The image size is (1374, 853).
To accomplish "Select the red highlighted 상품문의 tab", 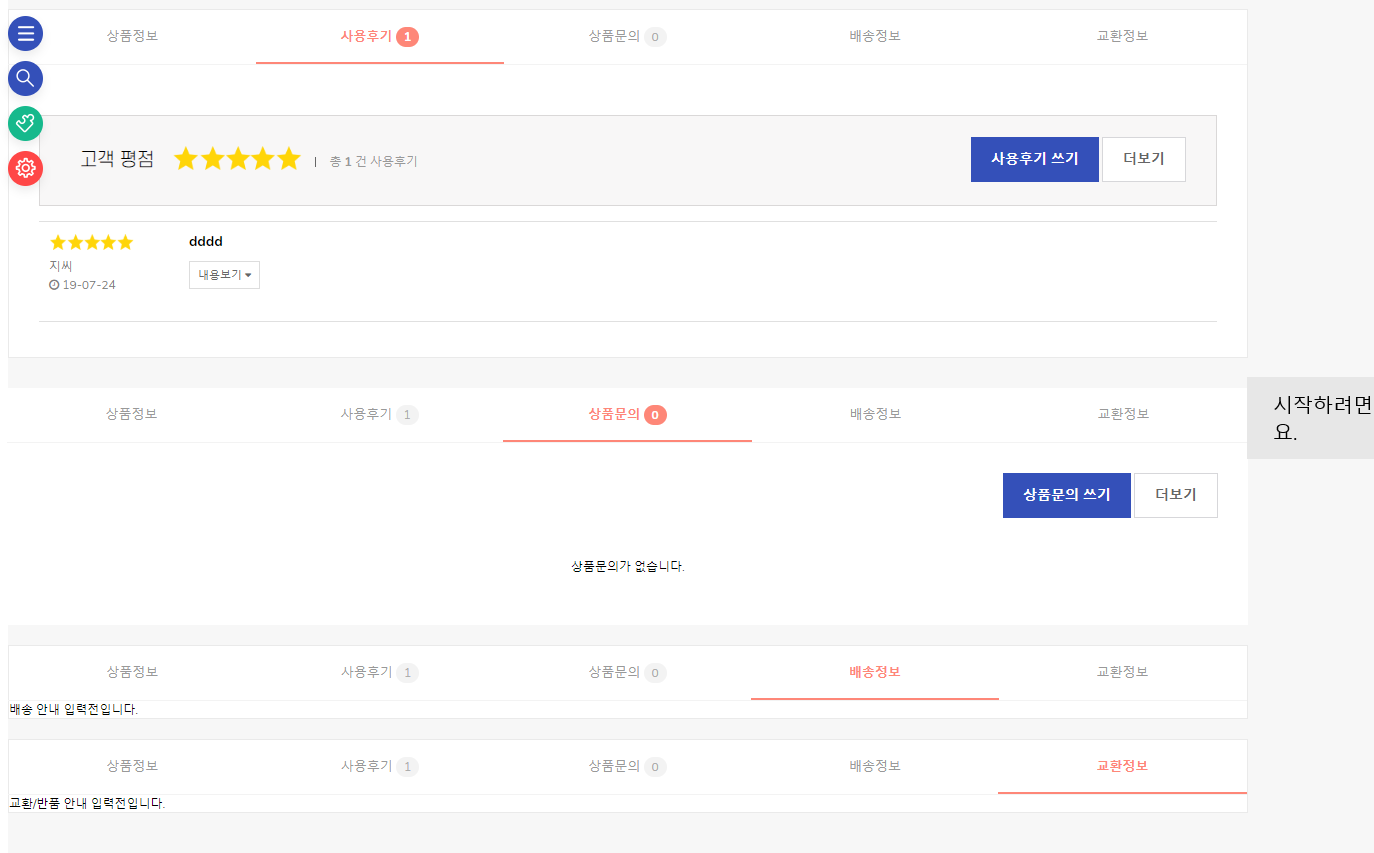I will coord(614,414).
